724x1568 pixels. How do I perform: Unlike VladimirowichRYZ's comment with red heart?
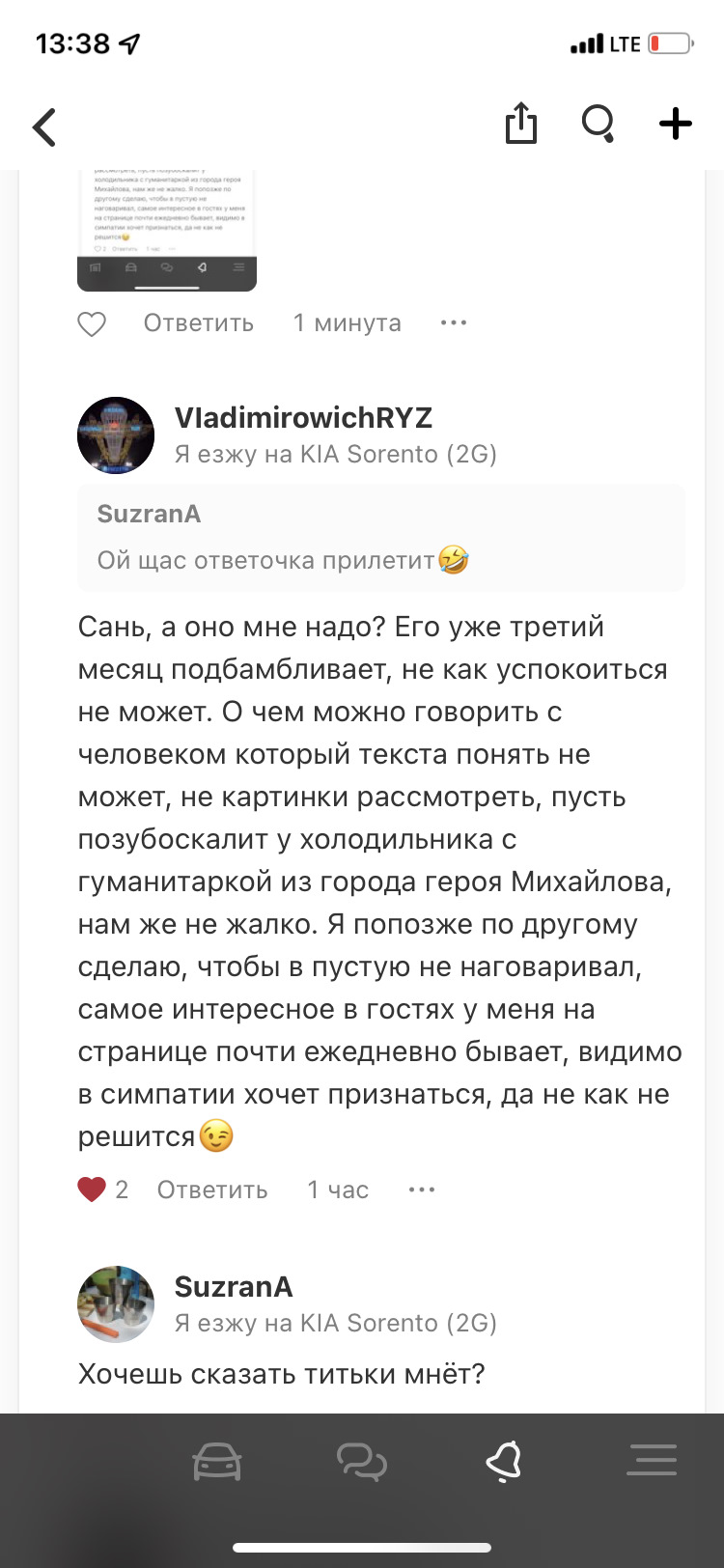92,1190
